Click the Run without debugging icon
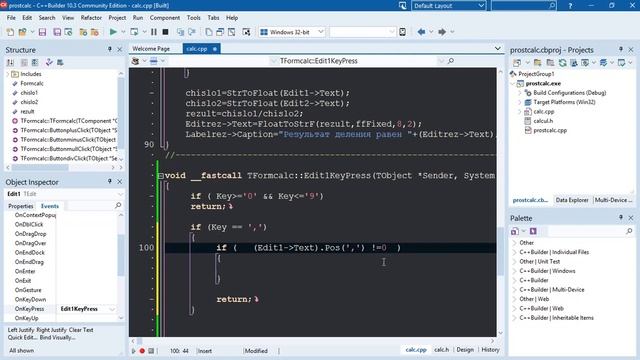 click(134, 32)
